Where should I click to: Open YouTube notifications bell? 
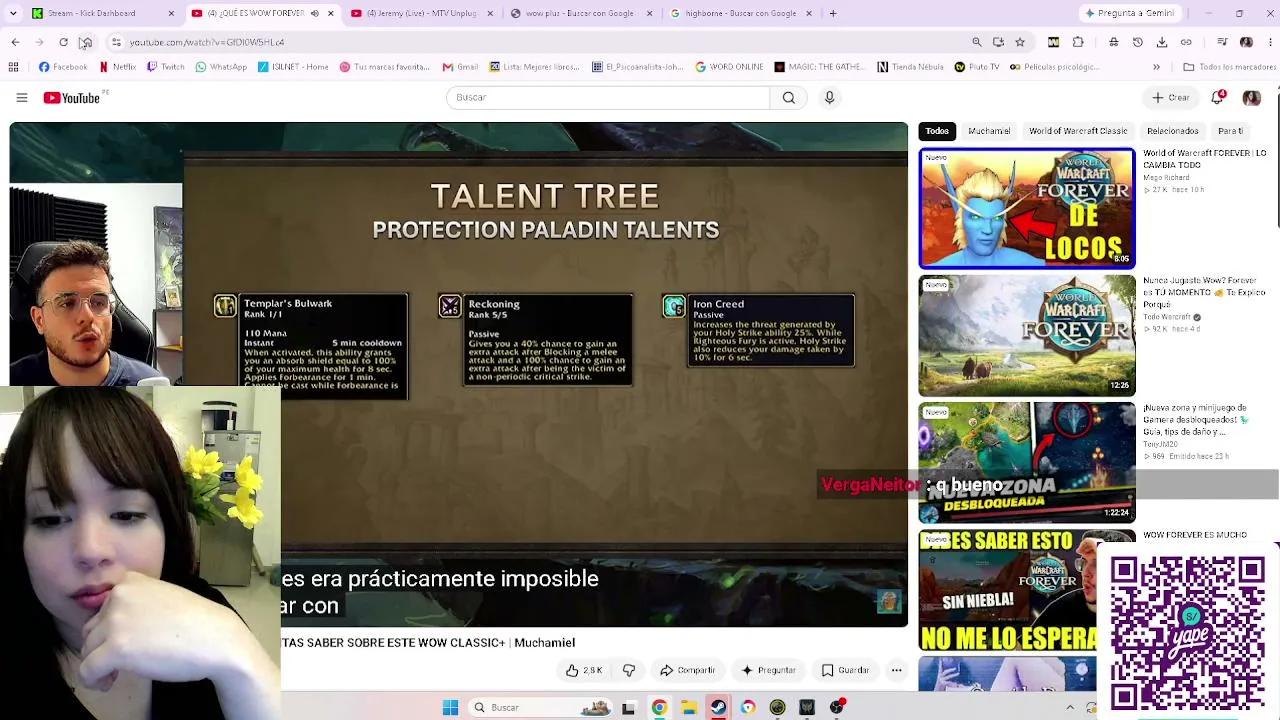pyautogui.click(x=1217, y=97)
